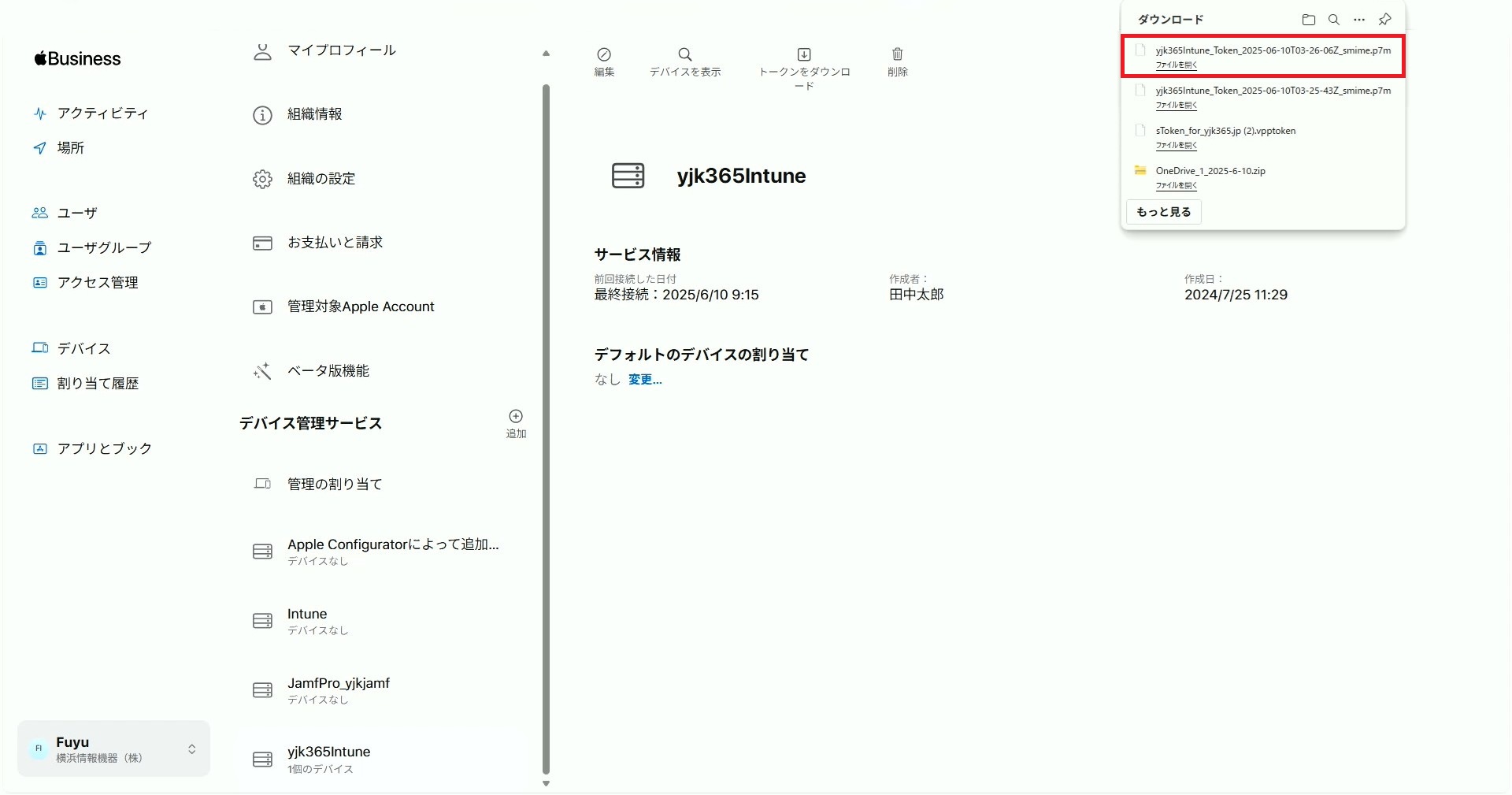Click the scroll down arrow of settings list
The width and height of the screenshot is (1512, 795).
tap(546, 784)
